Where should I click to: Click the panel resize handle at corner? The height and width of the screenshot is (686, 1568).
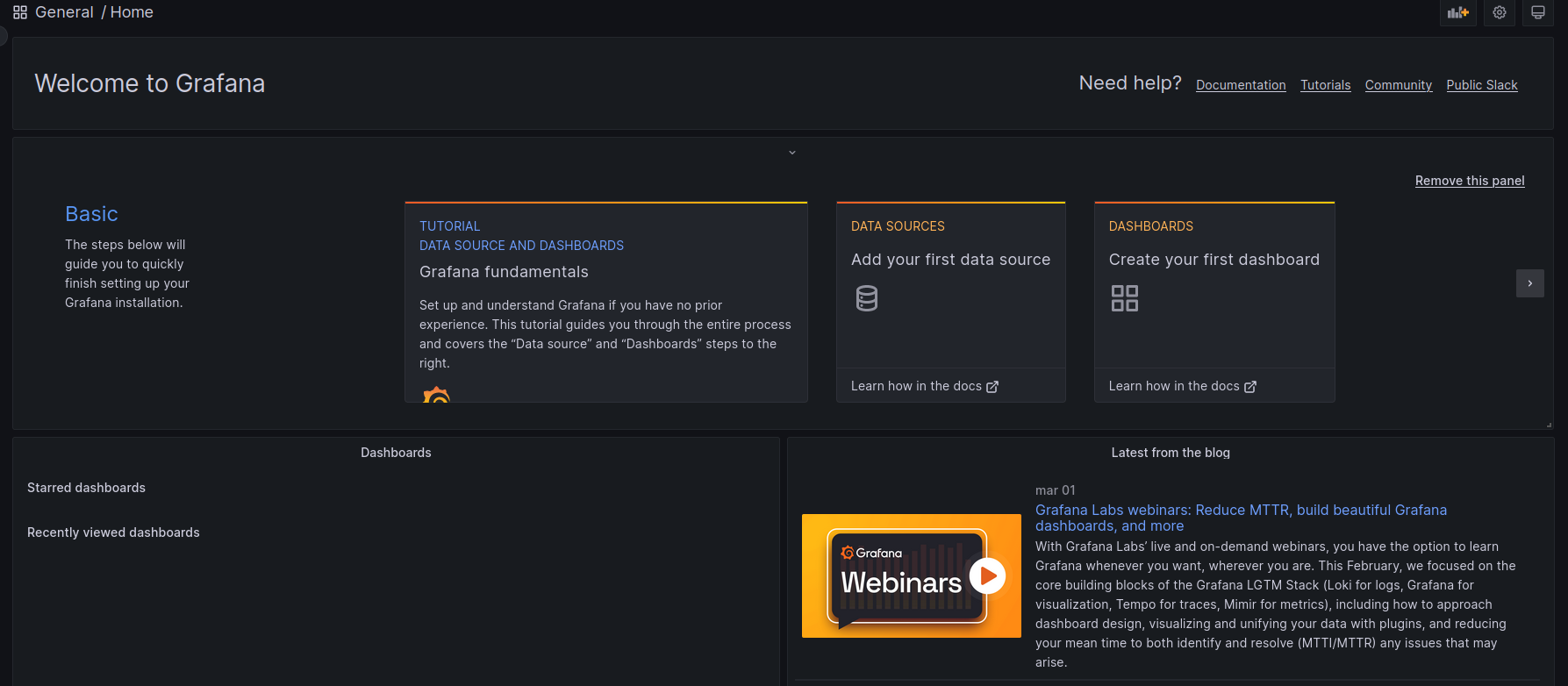click(x=1549, y=425)
